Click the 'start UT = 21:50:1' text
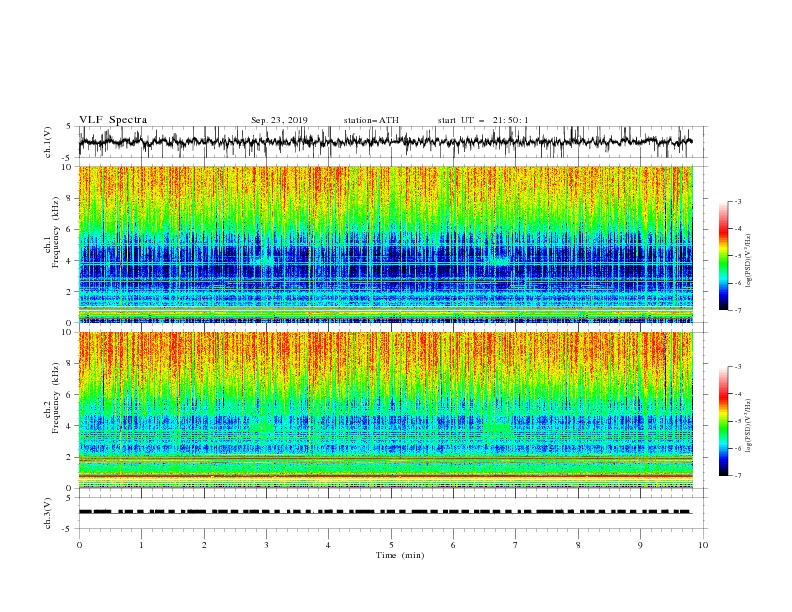Image resolution: width=792 pixels, height=612 pixels. (483, 120)
